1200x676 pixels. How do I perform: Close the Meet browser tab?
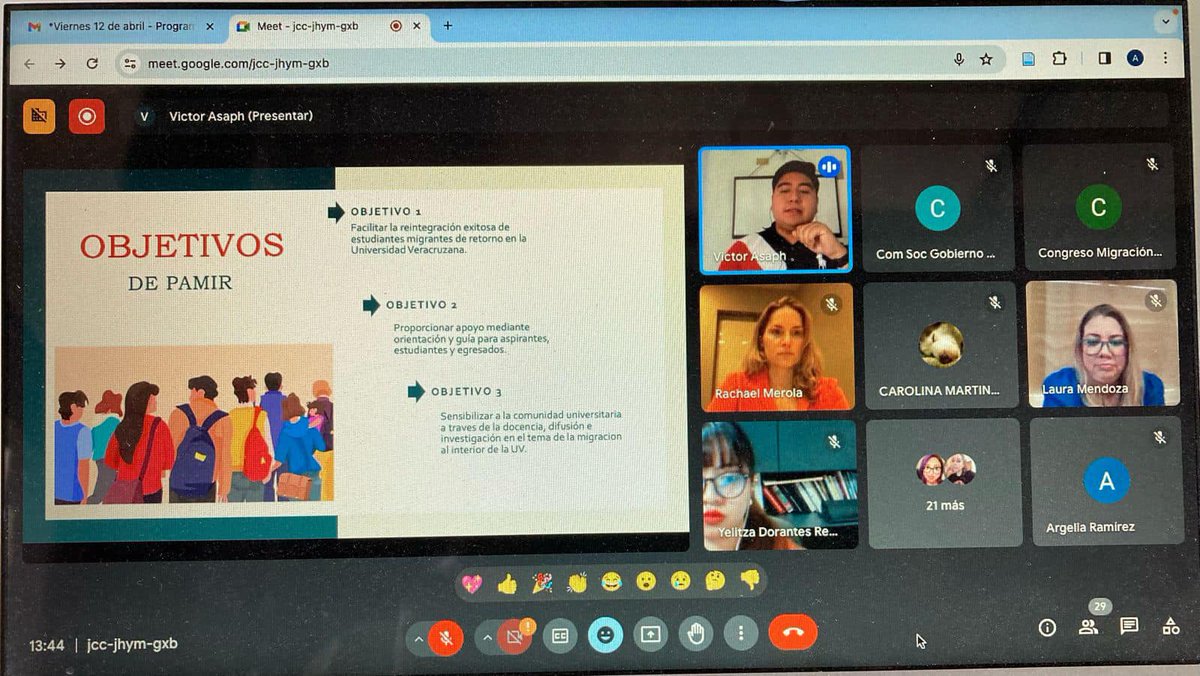[416, 27]
